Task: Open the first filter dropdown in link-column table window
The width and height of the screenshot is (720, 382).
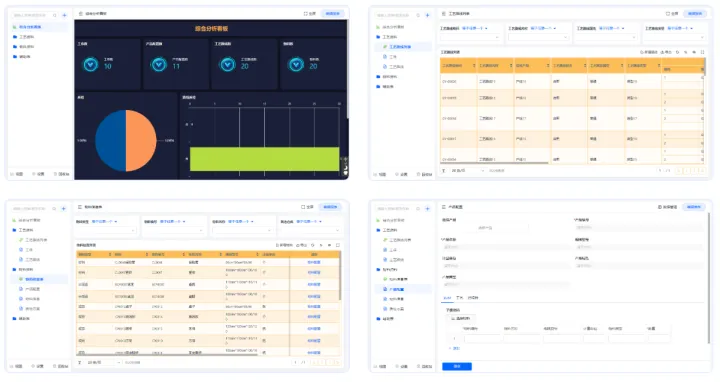Action: click(106, 230)
